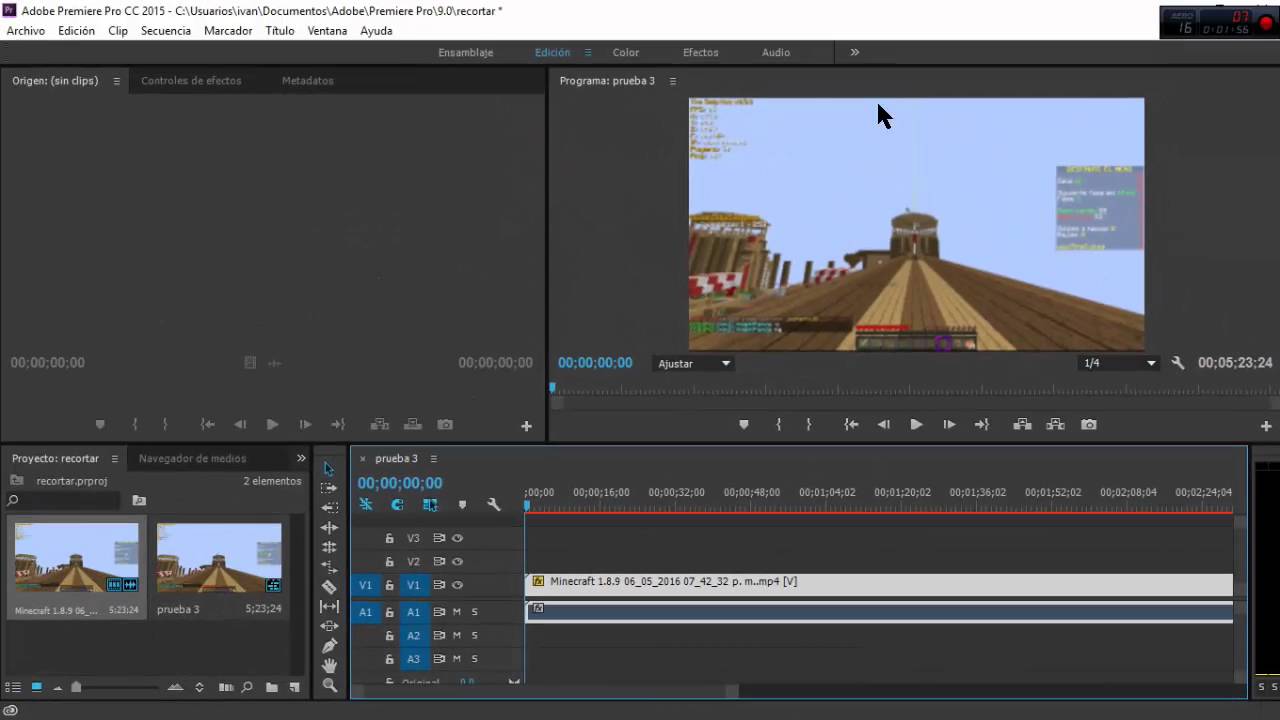Click the New Bin folder icon
Image resolution: width=1280 pixels, height=720 pixels.
[x=272, y=688]
